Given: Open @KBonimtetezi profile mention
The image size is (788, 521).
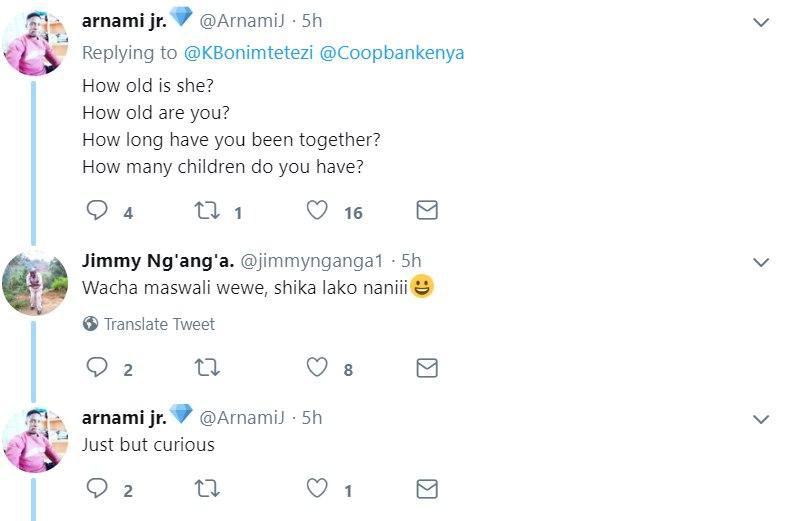Looking at the screenshot, I should point(248,53).
